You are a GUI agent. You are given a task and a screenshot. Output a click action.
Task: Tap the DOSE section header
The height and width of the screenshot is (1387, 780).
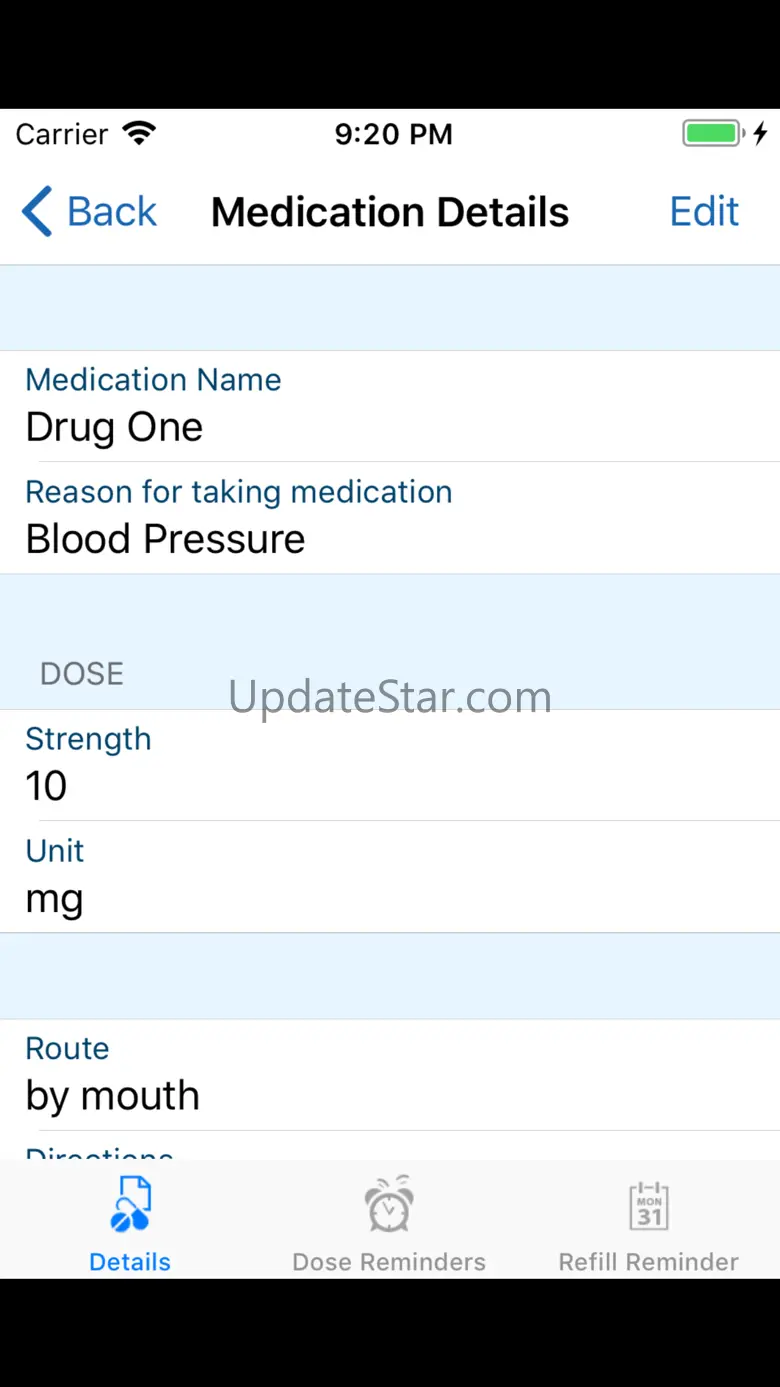coord(82,674)
